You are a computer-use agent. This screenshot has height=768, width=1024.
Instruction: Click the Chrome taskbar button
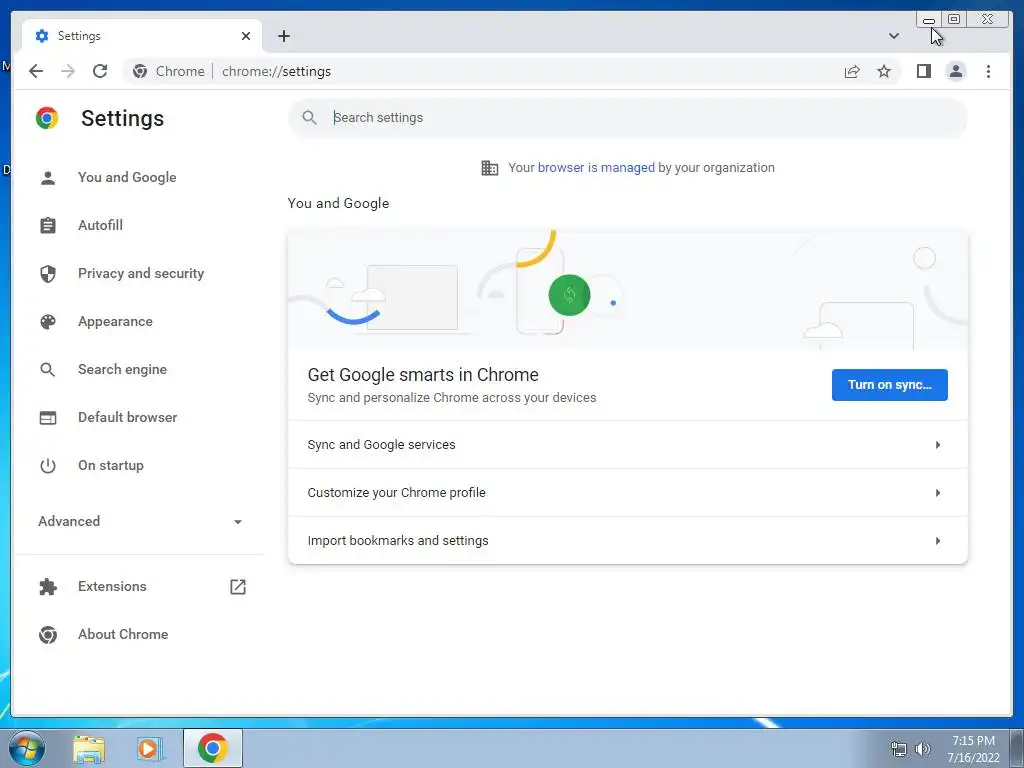pos(213,748)
